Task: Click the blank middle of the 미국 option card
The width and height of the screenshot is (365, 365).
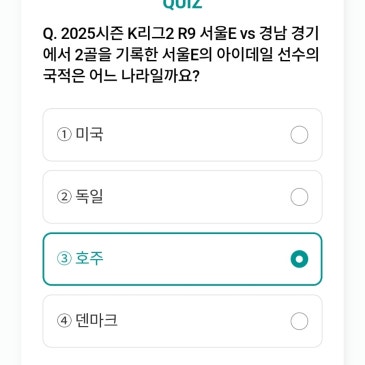Action: (197, 135)
